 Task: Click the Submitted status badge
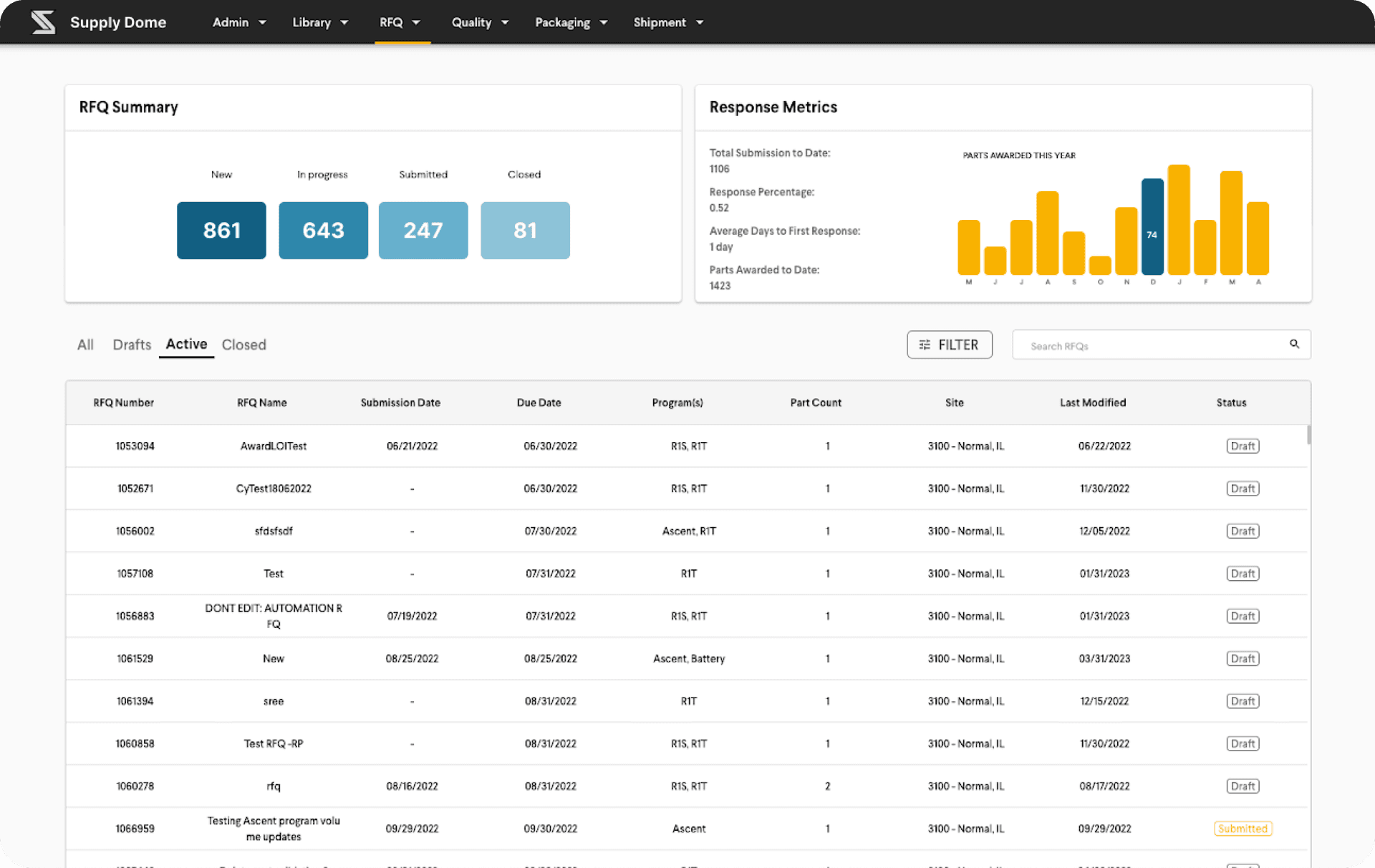[1243, 829]
